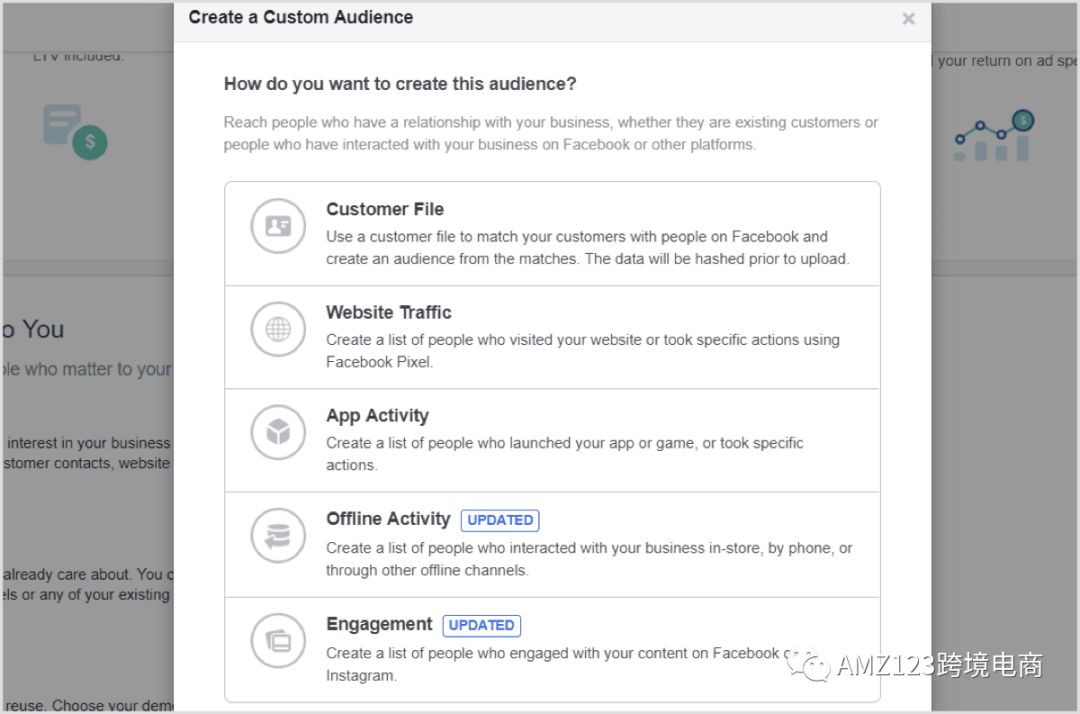1080x714 pixels.
Task: Click the Offline Activity in-store description
Action: coord(588,559)
